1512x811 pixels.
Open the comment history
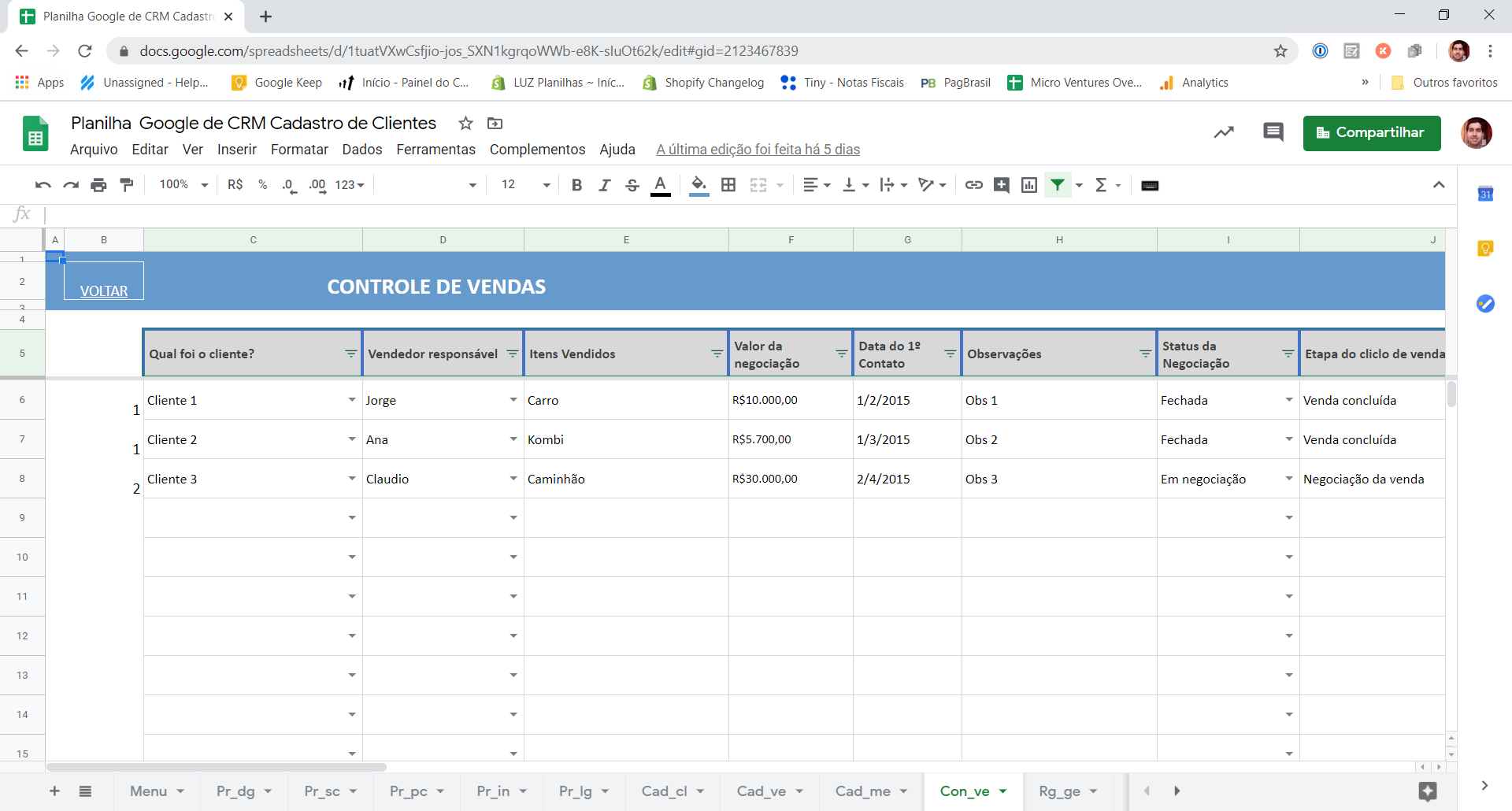pyautogui.click(x=1273, y=132)
